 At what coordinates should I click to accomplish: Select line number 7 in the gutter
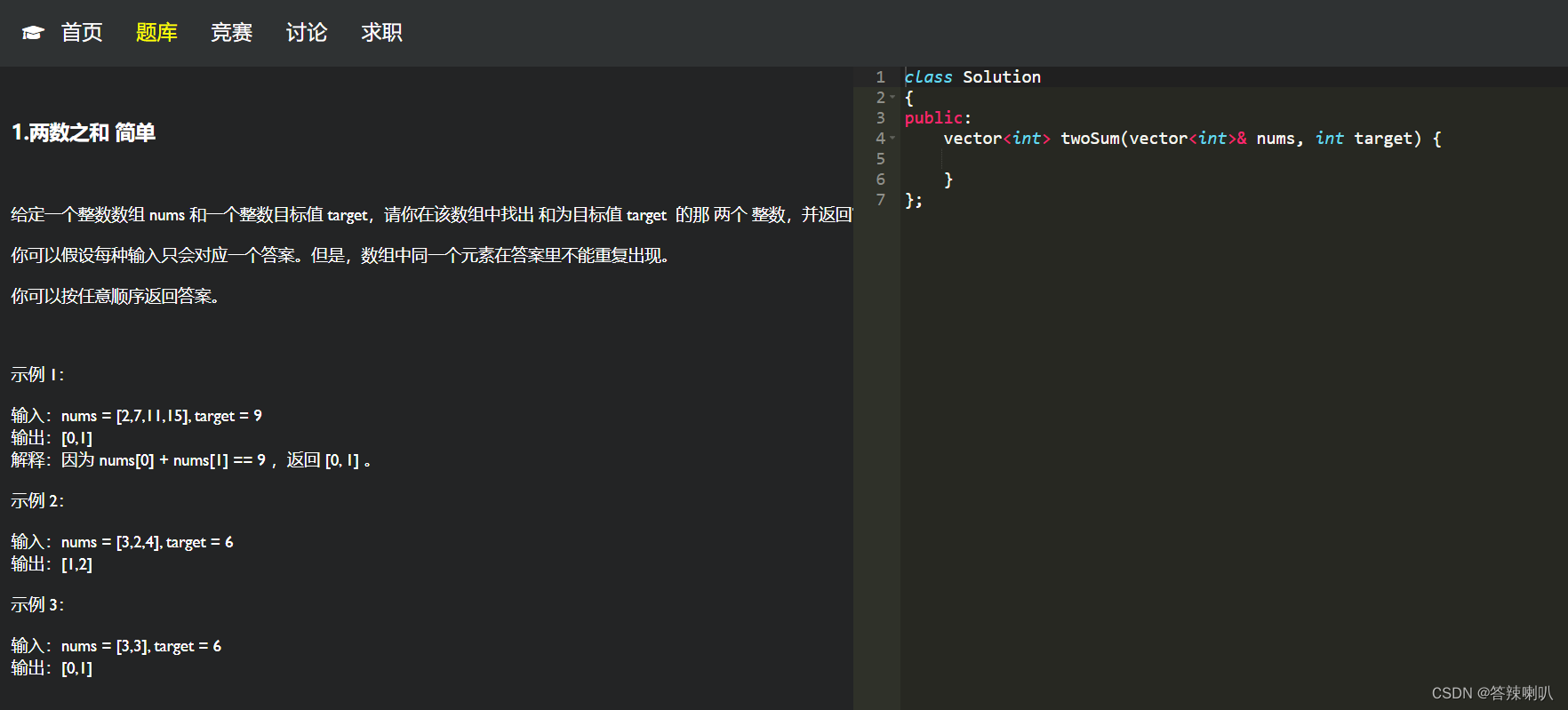pyautogui.click(x=880, y=200)
